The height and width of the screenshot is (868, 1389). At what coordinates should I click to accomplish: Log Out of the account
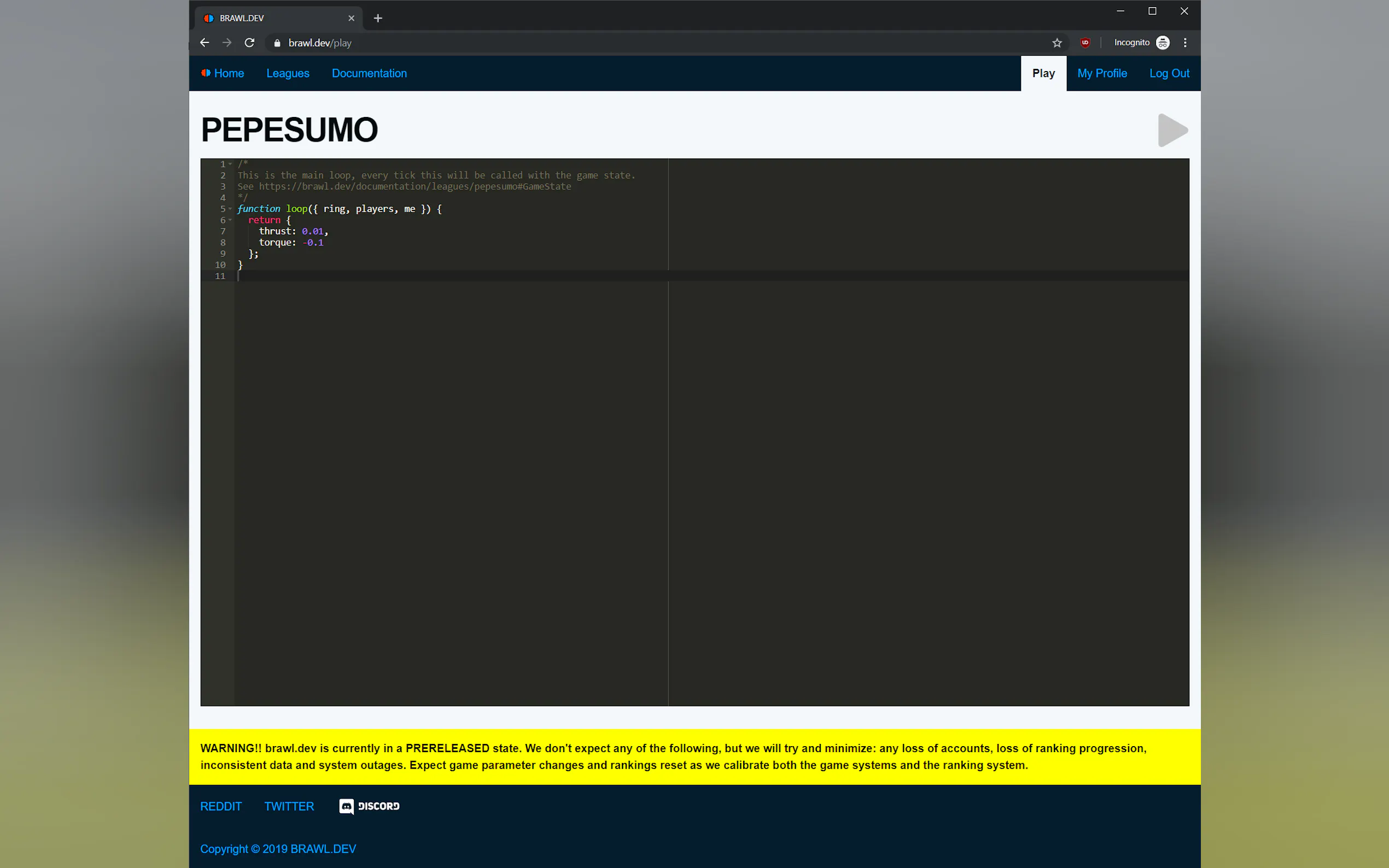click(1169, 73)
